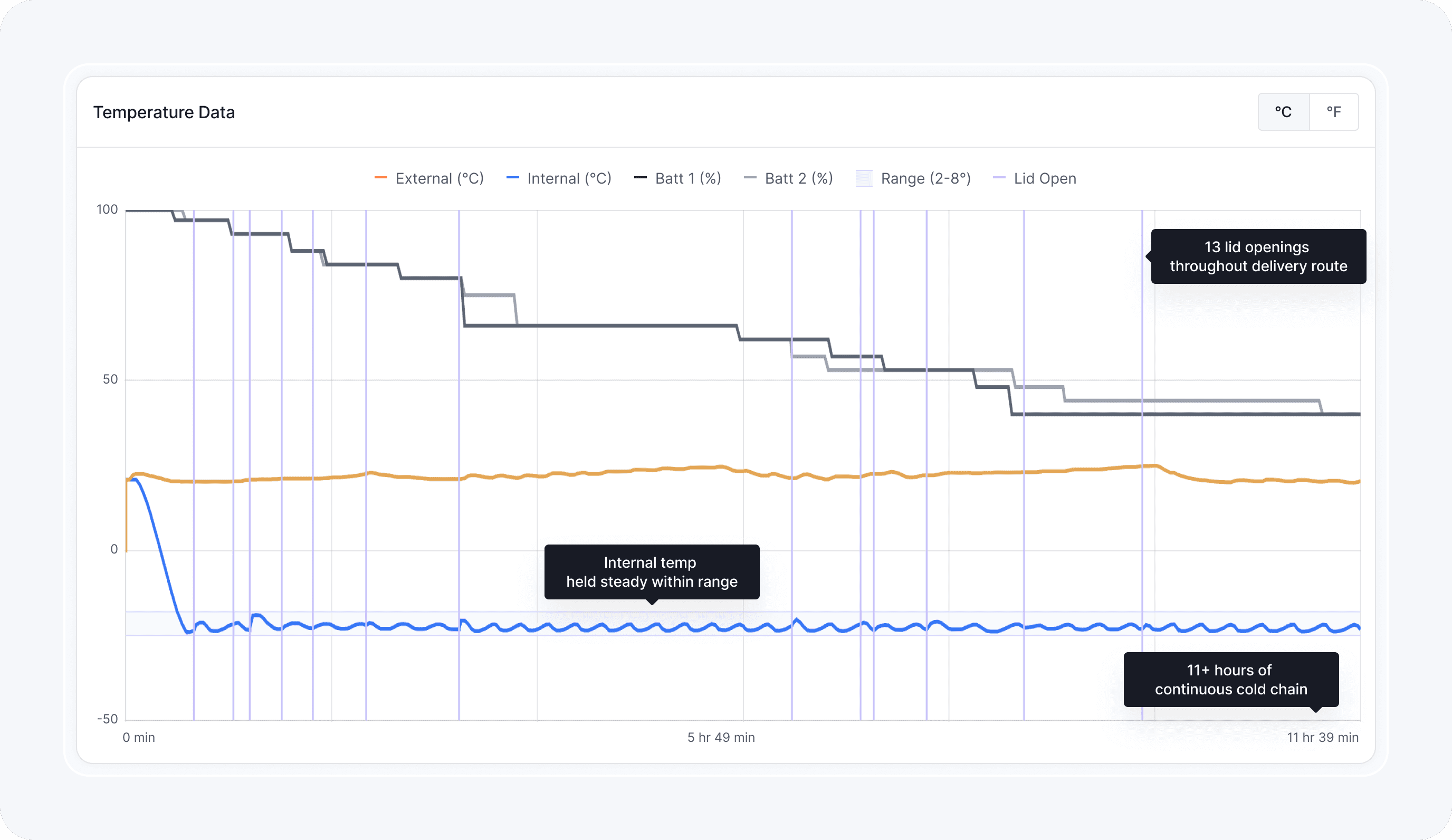Screen dimensions: 1452x840
Task: Click '11+ hours of continuous cold chain' callout
Action: click(1230, 679)
